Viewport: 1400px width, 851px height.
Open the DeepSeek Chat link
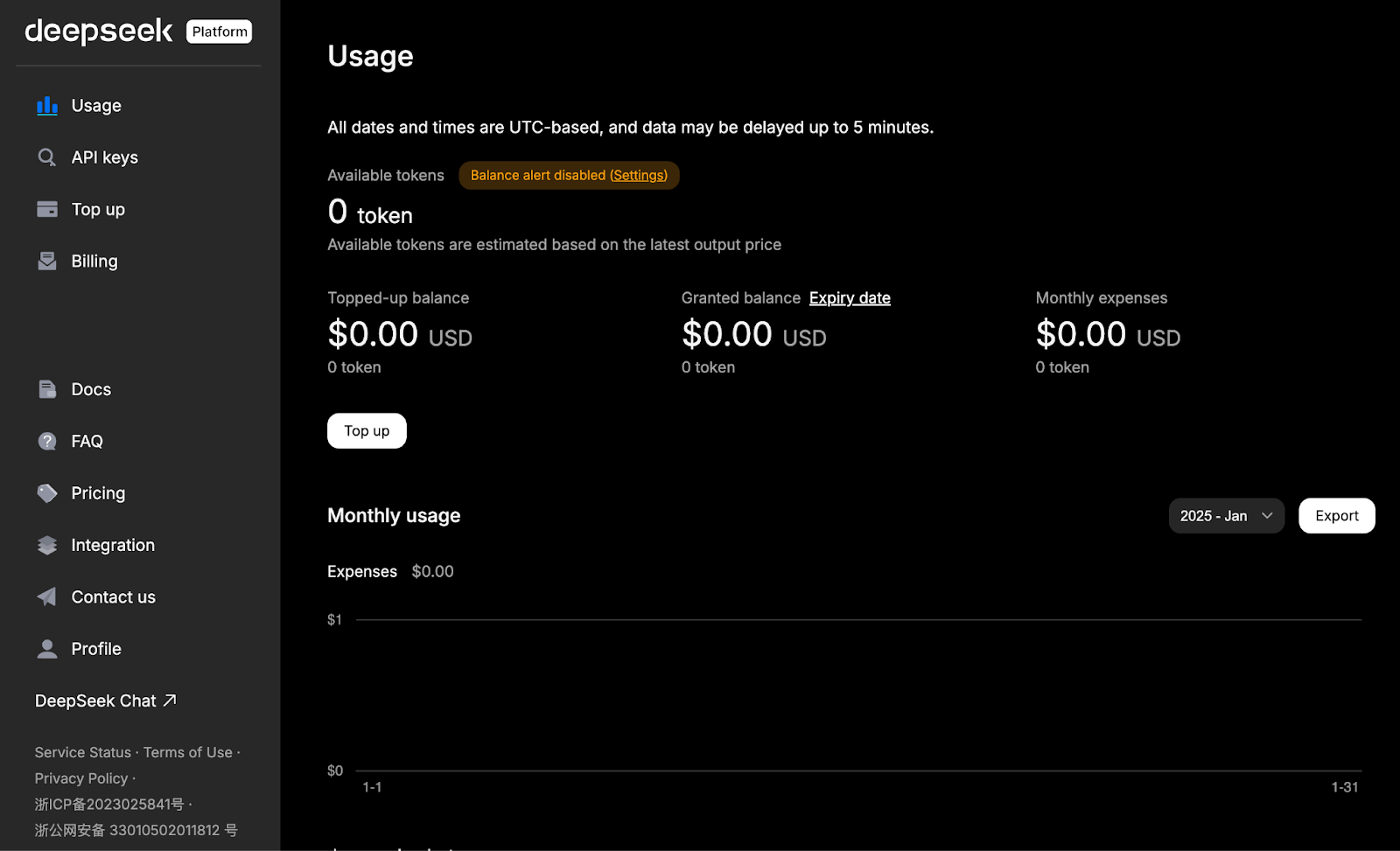105,701
